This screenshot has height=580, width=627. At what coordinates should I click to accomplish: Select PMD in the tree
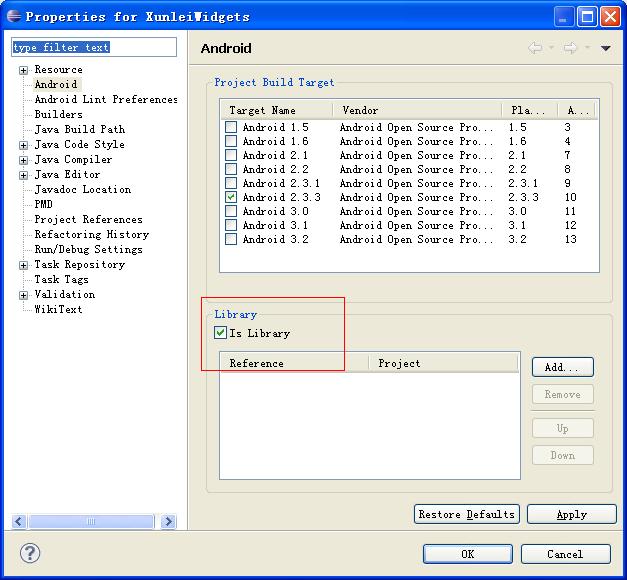coord(44,204)
